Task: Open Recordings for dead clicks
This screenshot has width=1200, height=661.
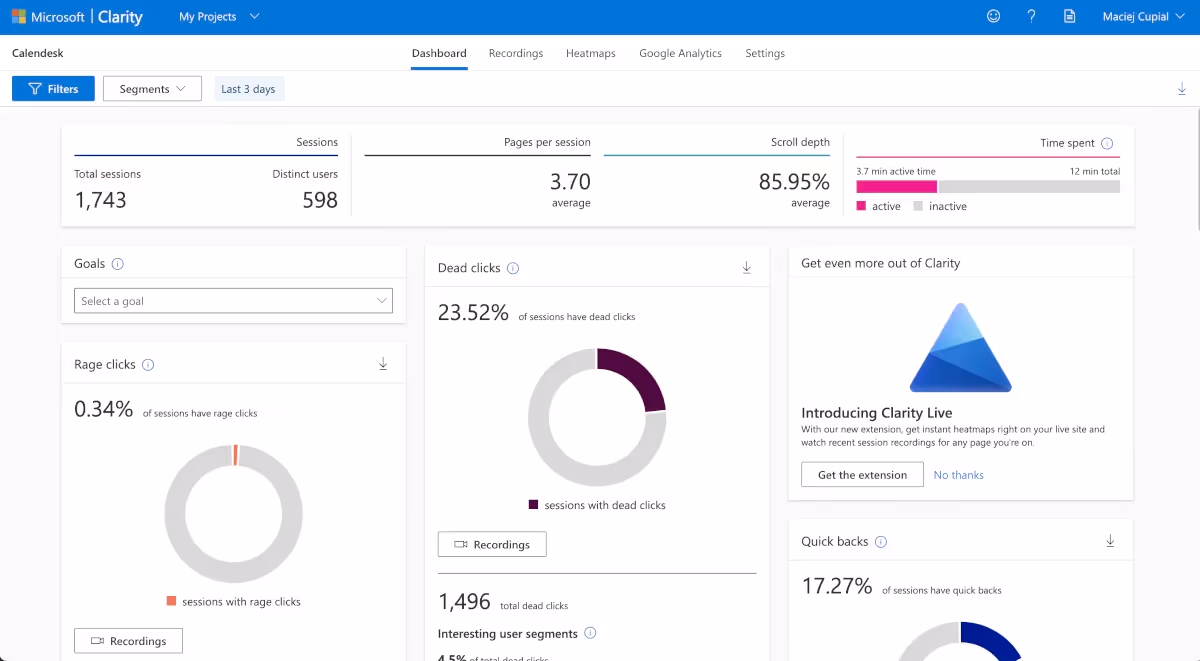Action: (492, 545)
